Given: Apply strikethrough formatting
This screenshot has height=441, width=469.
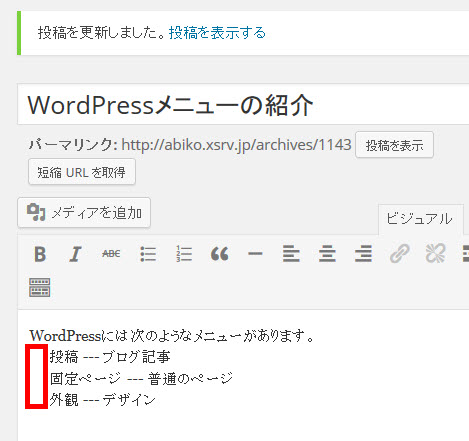Looking at the screenshot, I should (111, 254).
